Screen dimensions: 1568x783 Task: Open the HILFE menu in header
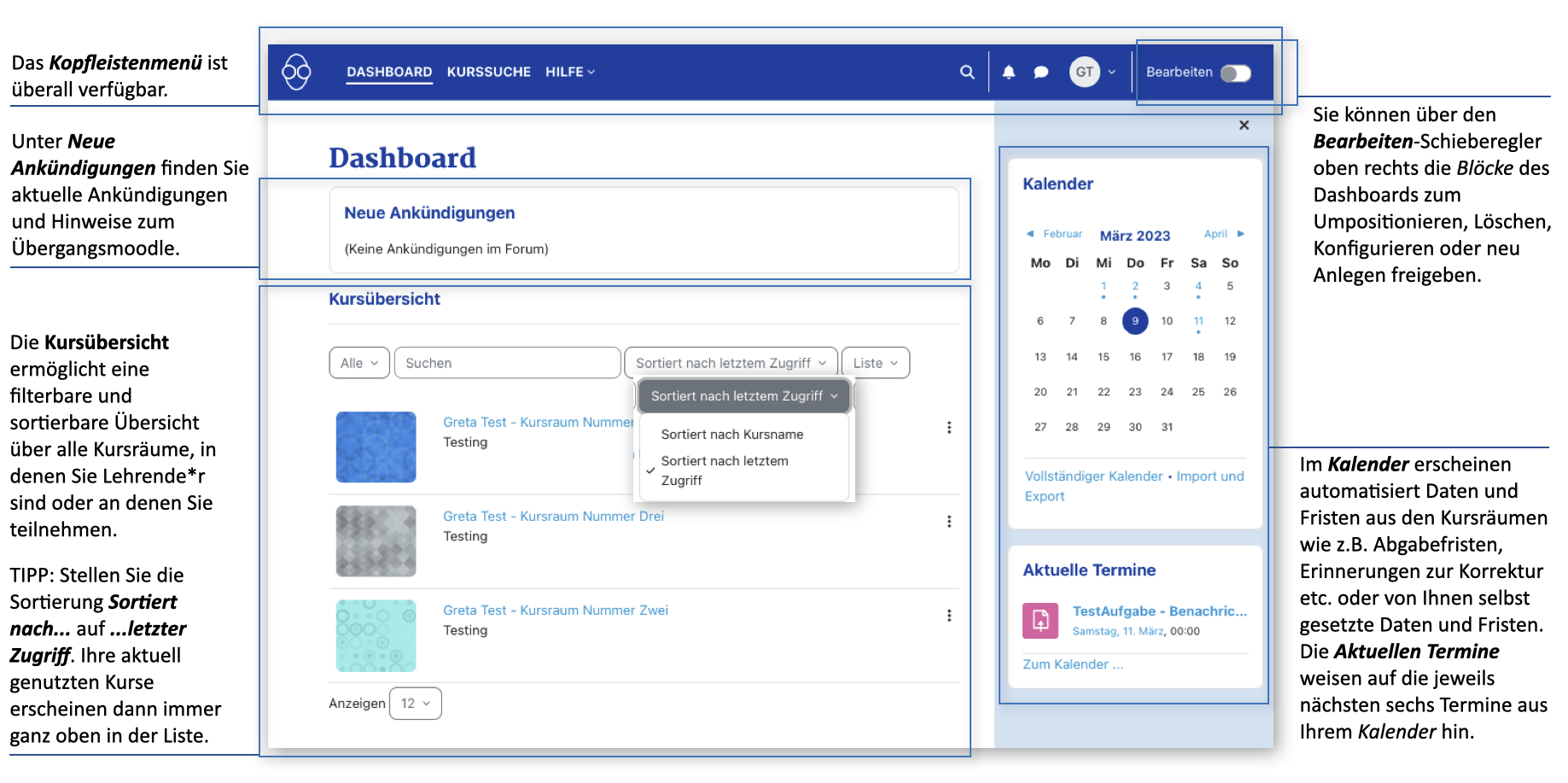point(569,73)
